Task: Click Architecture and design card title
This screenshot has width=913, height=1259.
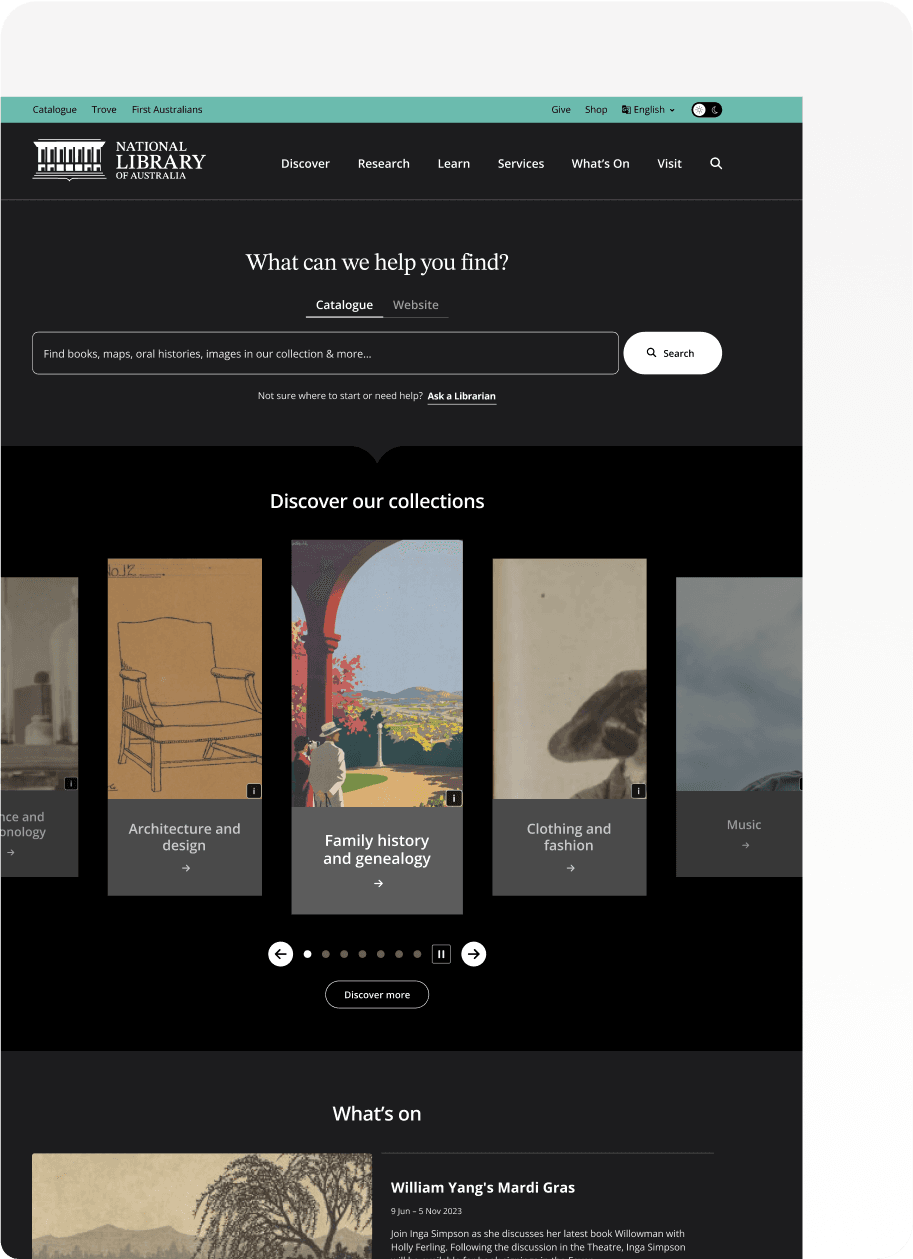Action: pos(185,837)
